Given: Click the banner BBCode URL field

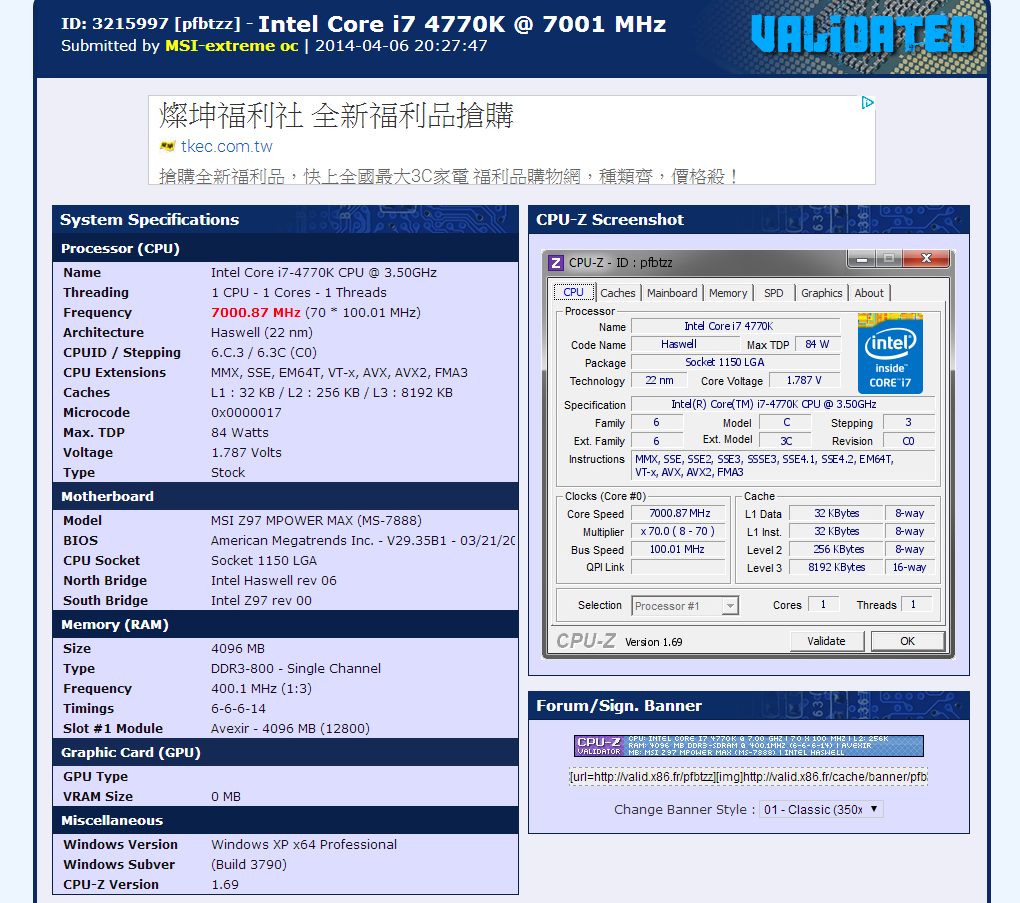Looking at the screenshot, I should (x=749, y=777).
